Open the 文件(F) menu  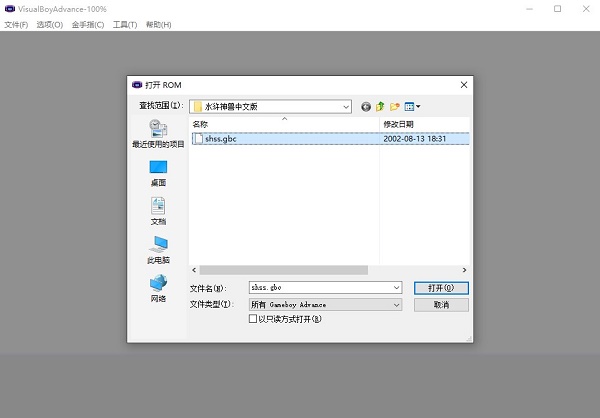tap(16, 25)
